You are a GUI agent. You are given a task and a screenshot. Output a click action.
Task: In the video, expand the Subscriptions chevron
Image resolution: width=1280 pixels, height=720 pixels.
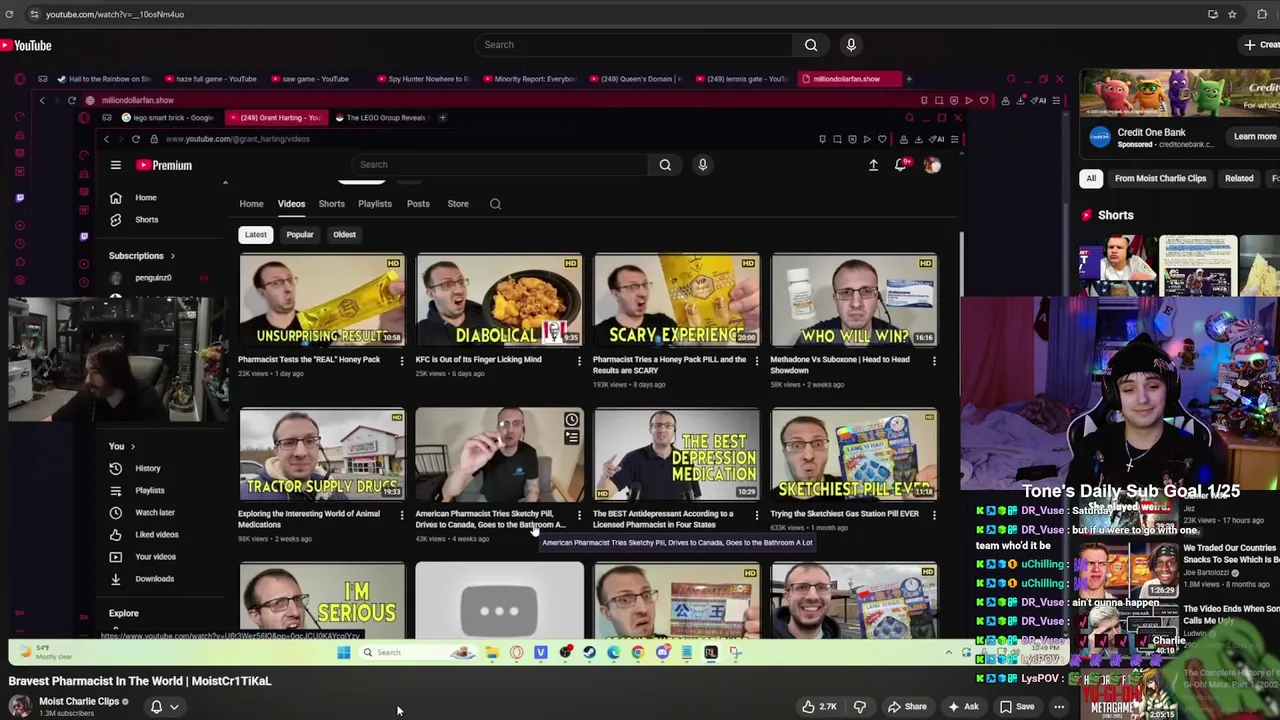[x=172, y=256]
